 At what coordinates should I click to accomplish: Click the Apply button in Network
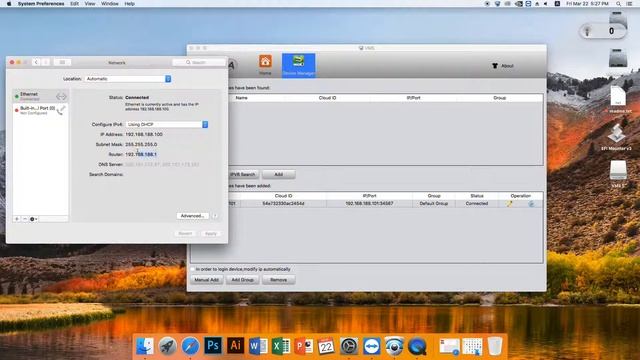click(211, 233)
